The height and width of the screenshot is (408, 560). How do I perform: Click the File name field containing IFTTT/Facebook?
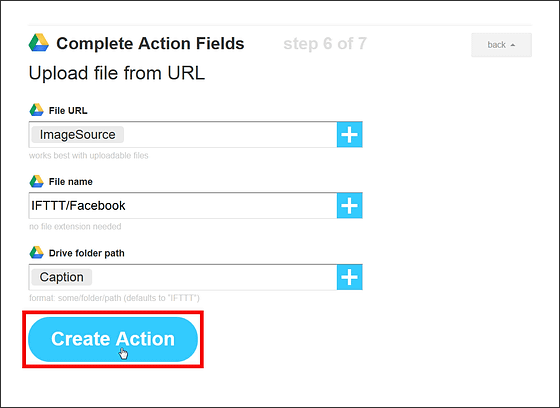point(183,205)
